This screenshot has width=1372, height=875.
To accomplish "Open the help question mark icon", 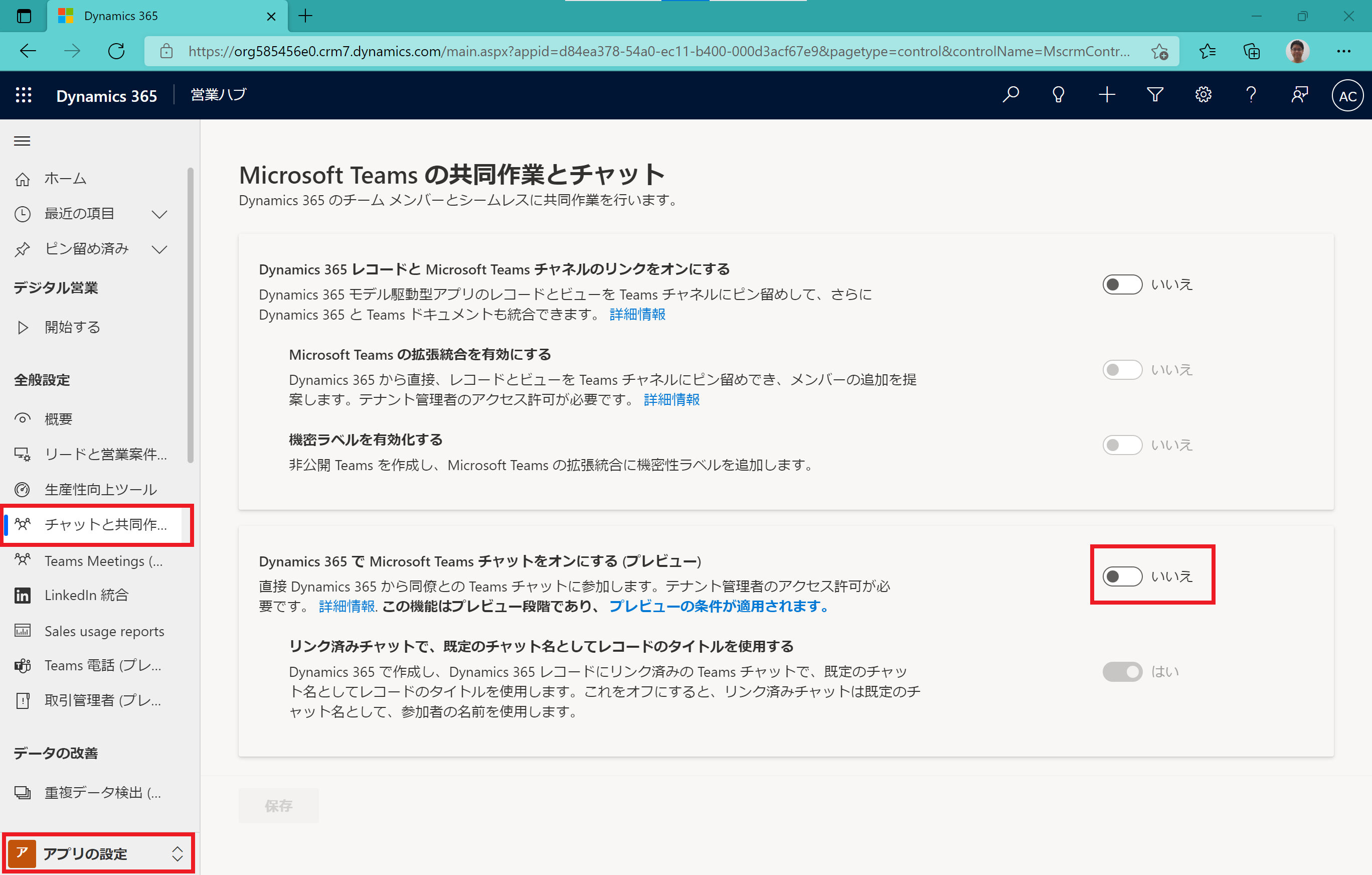I will (x=1251, y=95).
